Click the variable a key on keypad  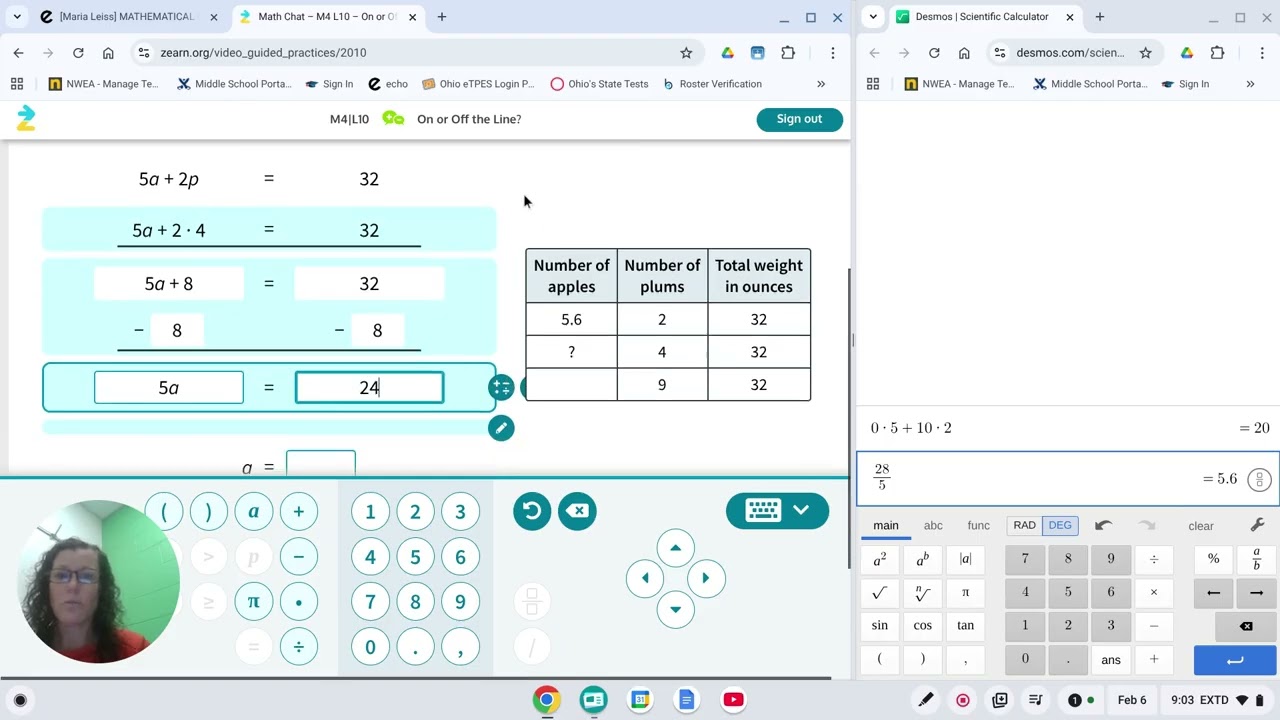coord(254,512)
